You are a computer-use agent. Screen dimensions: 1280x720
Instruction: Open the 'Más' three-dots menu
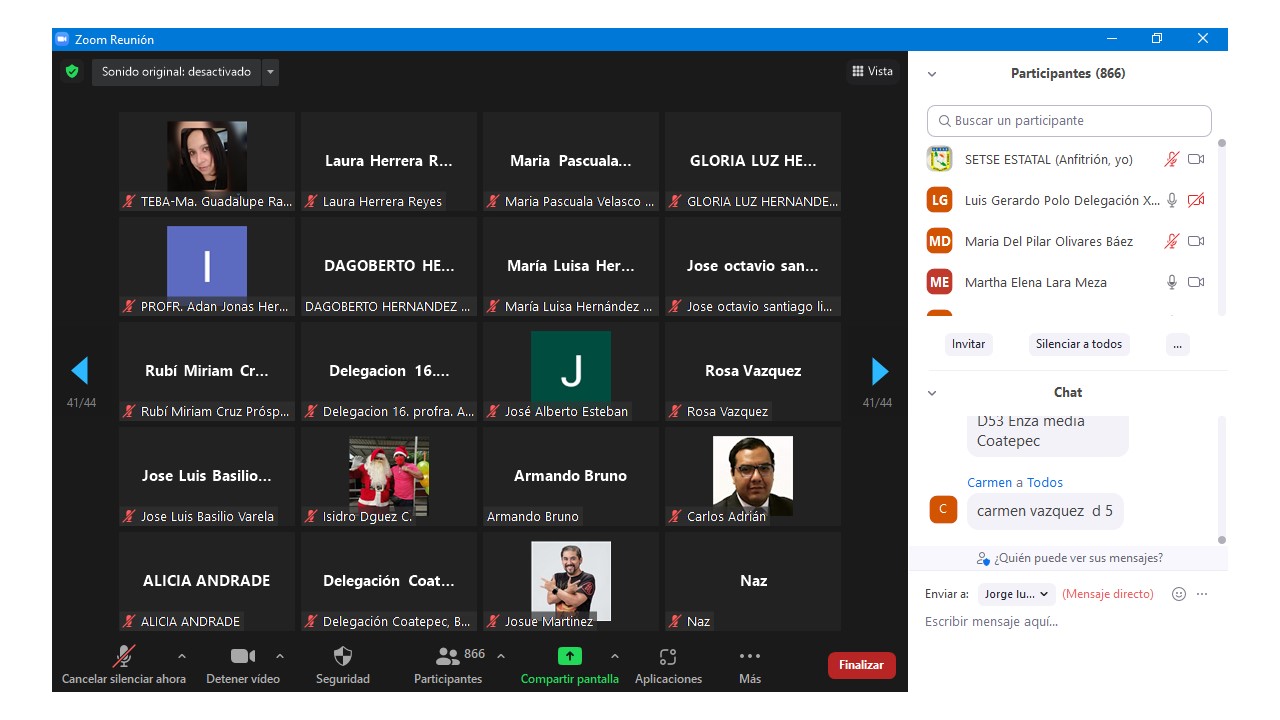click(750, 665)
